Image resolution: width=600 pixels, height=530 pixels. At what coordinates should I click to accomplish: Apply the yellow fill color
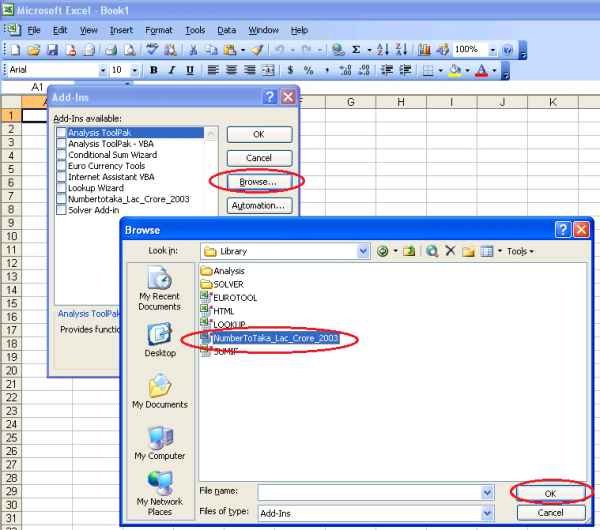coord(455,70)
